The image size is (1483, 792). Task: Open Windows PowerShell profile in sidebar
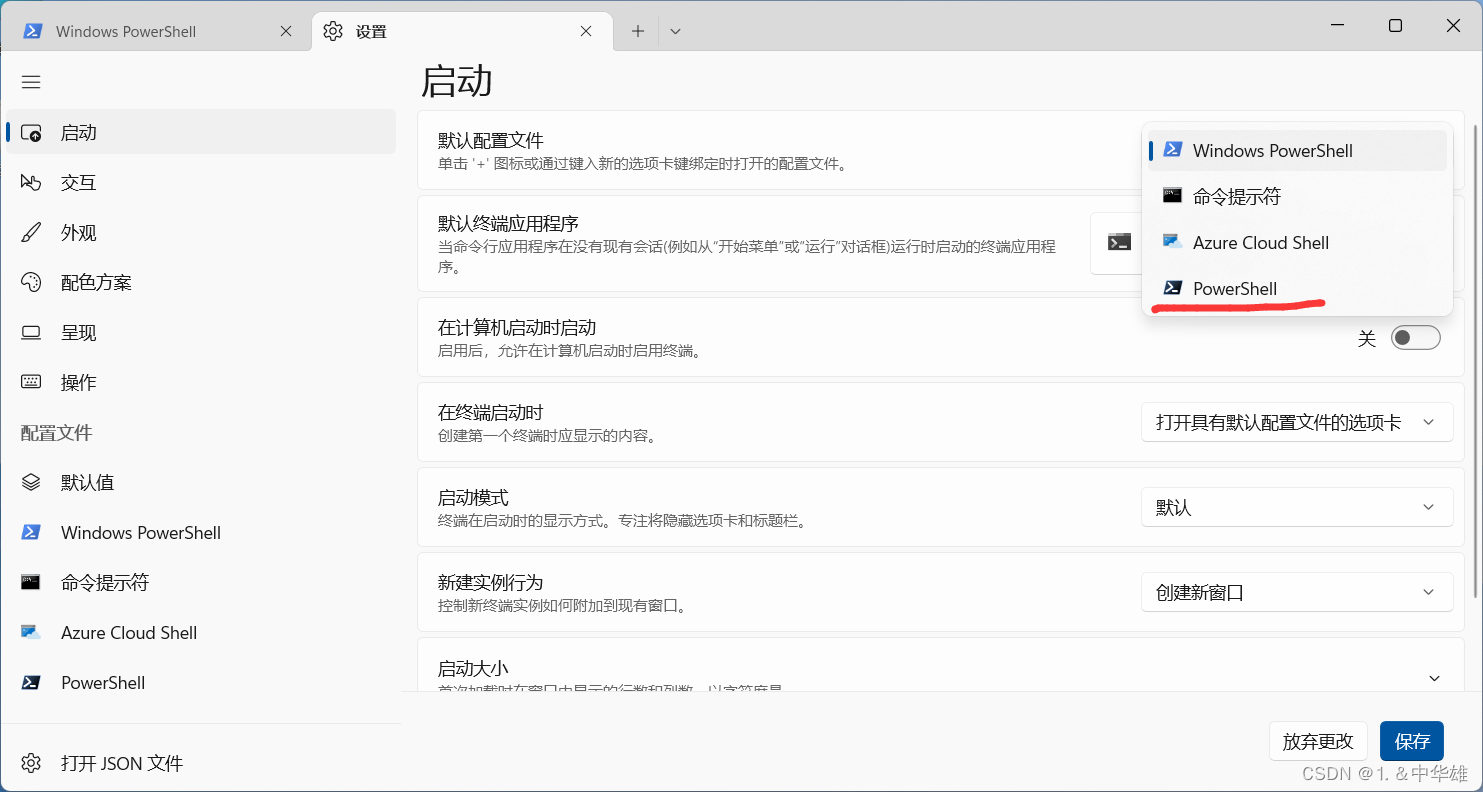tap(200, 532)
